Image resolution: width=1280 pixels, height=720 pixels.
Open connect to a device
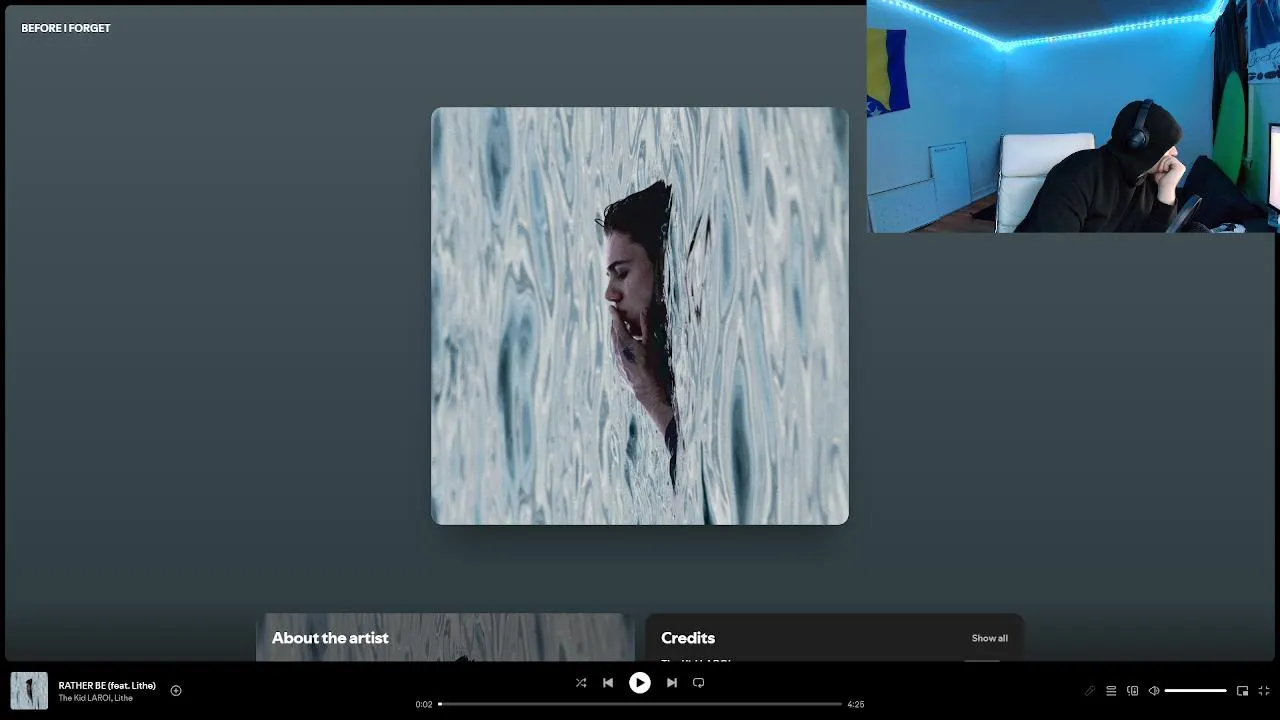(x=1133, y=691)
